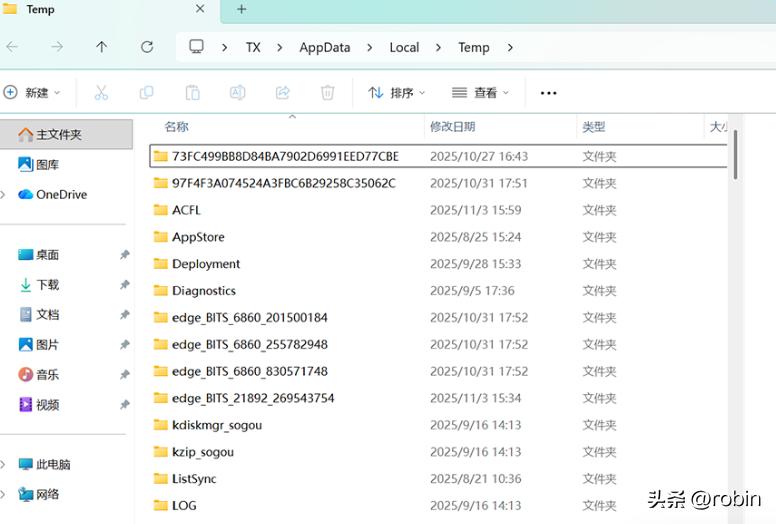Select folder edge_BITS_21892_269543754
The width and height of the screenshot is (776, 524).
(438, 398)
